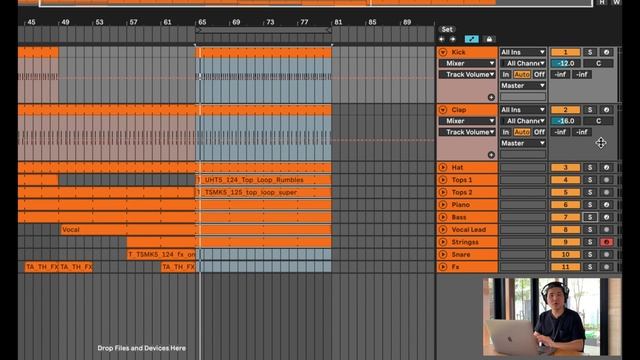Solo the Stringss track
This screenshot has height=360, width=640.
point(590,242)
